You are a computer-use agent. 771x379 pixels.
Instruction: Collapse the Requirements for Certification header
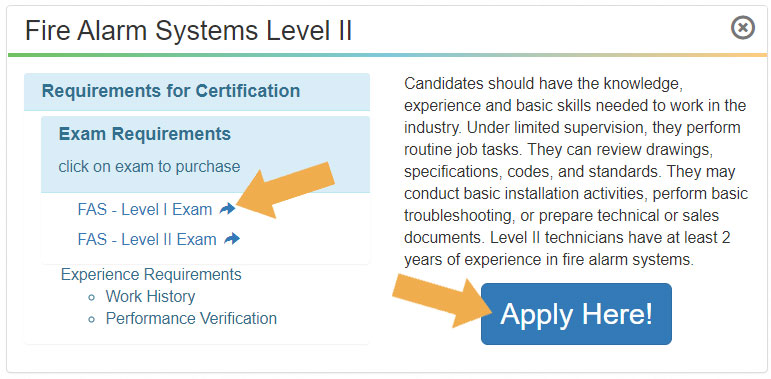click(x=197, y=92)
